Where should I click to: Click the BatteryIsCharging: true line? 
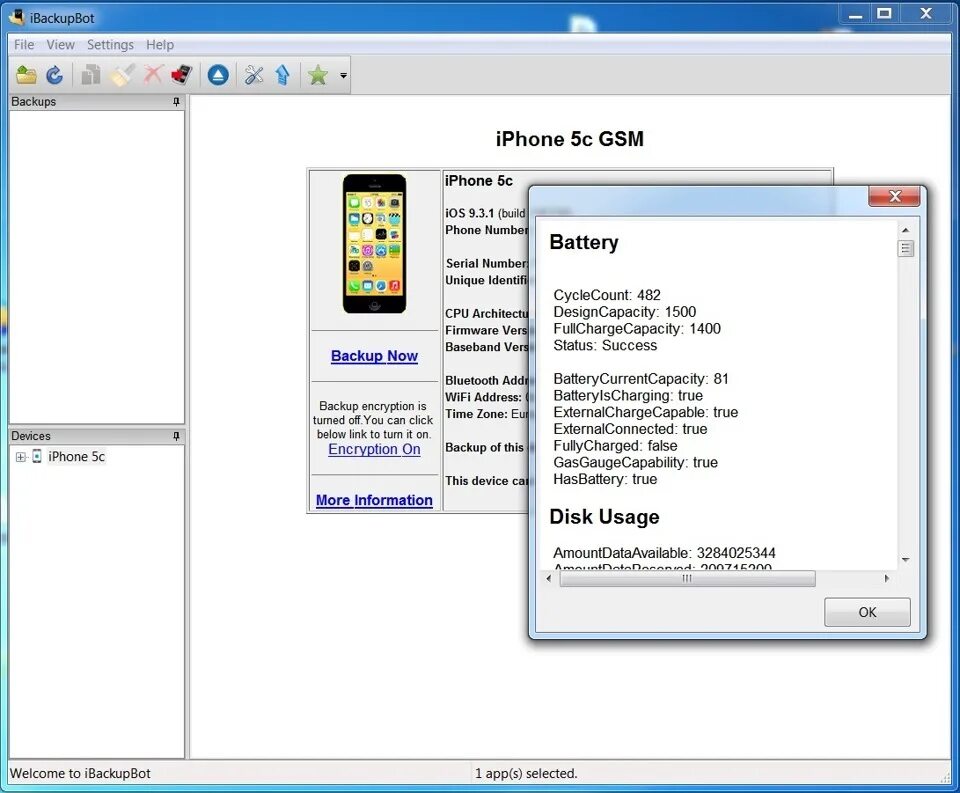[628, 396]
